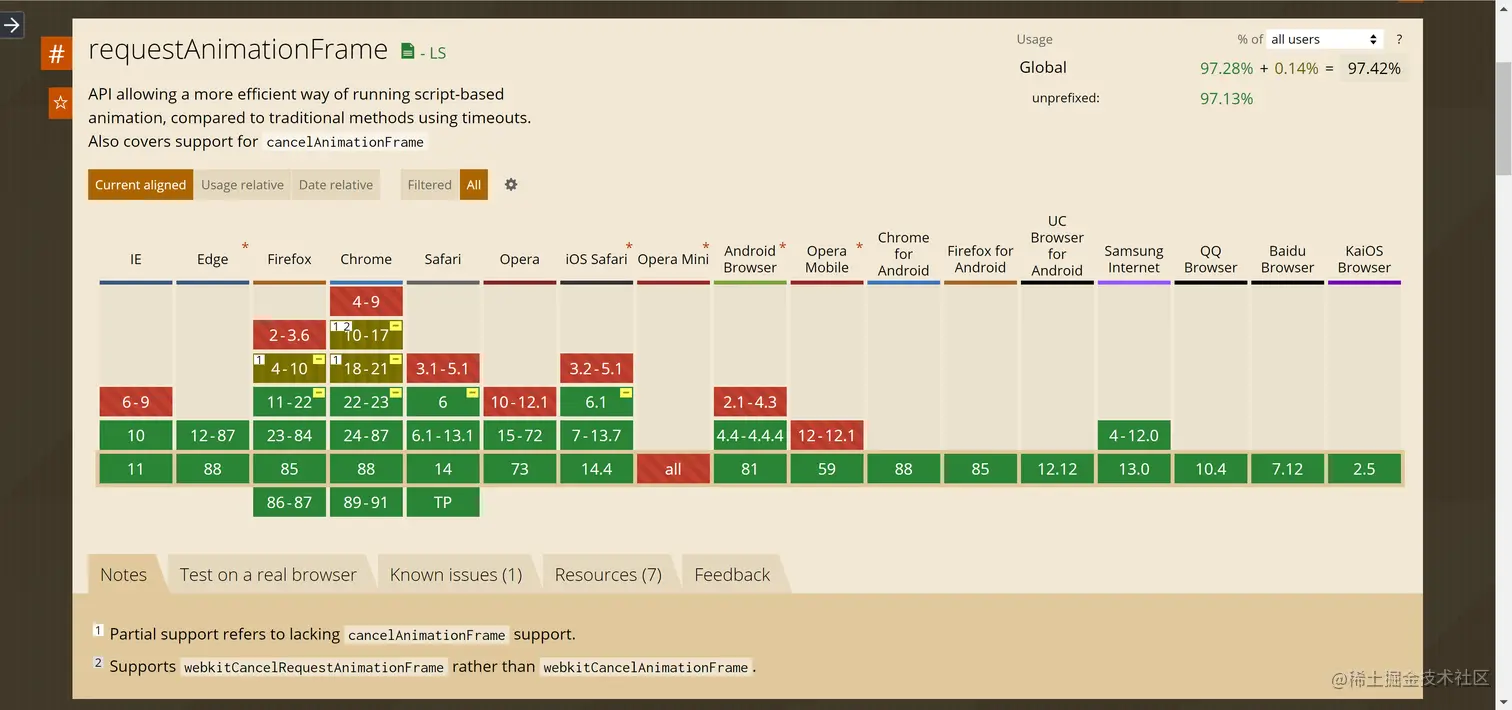This screenshot has height=710, width=1512.
Task: Choose the Filtered browsers option
Action: coord(430,184)
